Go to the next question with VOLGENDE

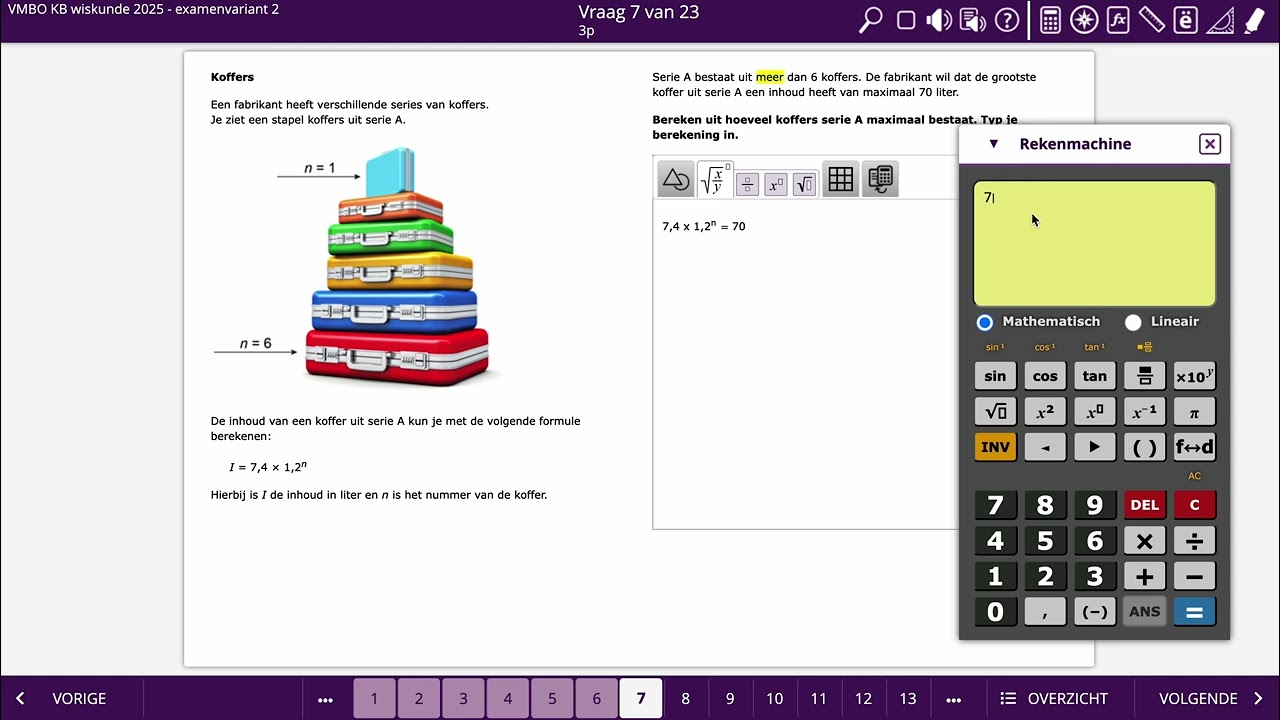click(x=1208, y=699)
